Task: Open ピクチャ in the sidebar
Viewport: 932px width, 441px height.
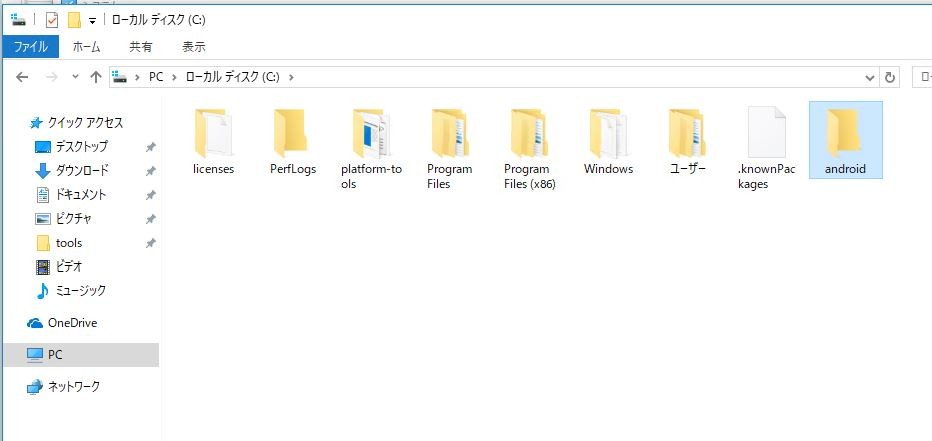Action: tap(64, 219)
